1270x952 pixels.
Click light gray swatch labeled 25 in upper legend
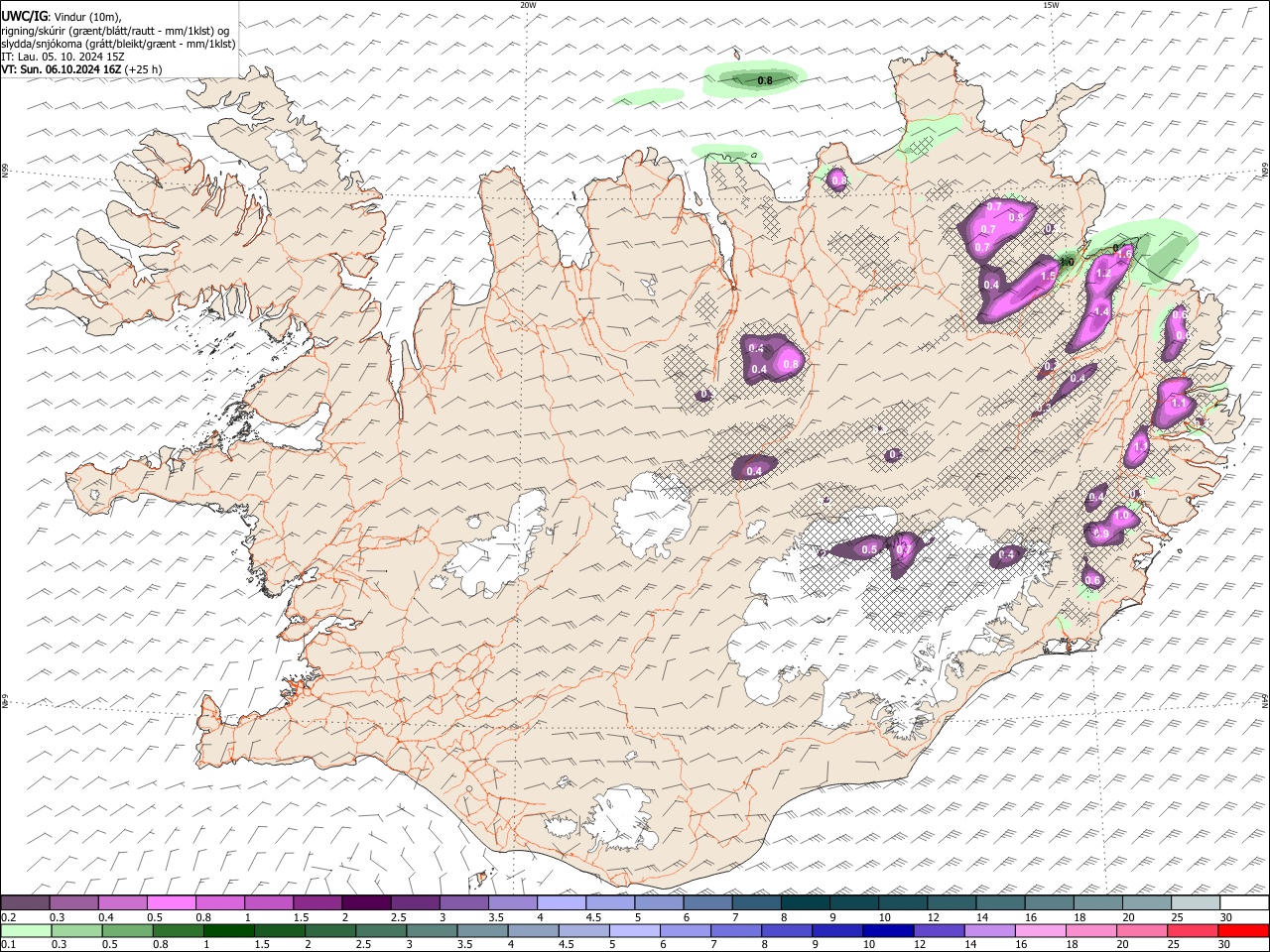click(x=1197, y=903)
